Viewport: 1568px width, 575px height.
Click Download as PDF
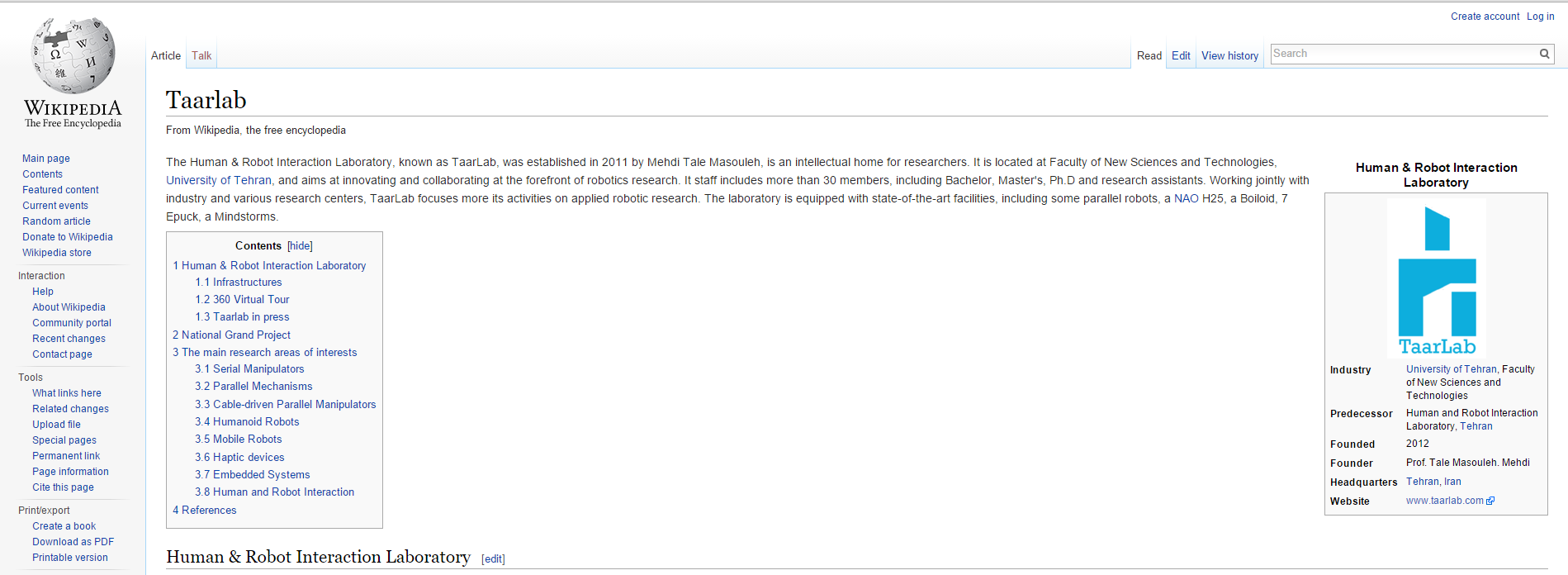[73, 542]
